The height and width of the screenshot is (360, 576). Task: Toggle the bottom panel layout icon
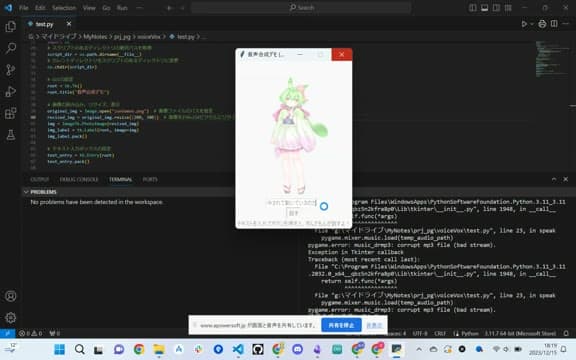[x=485, y=8]
